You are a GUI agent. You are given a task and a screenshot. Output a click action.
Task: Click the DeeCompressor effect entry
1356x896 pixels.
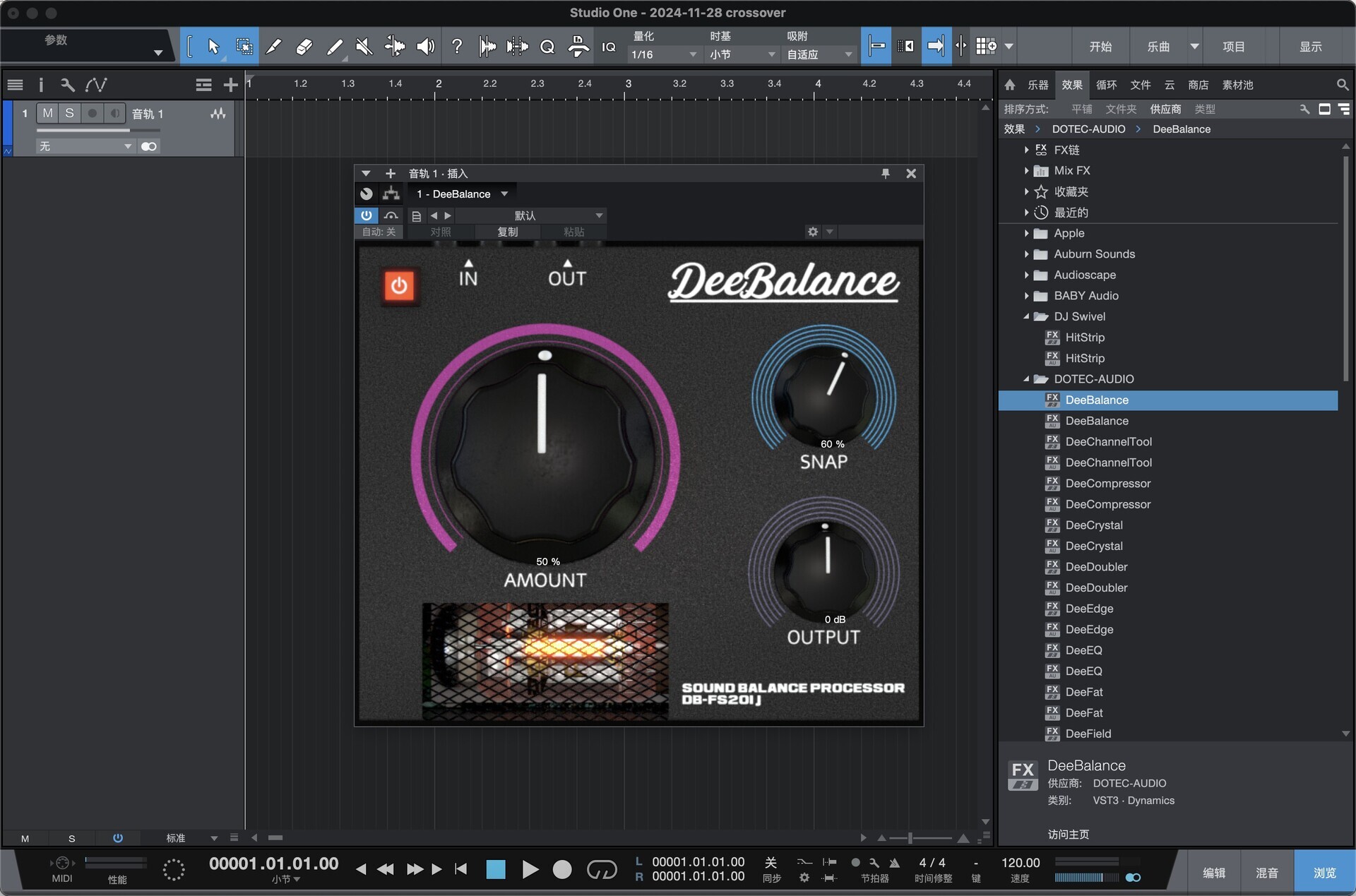click(x=1107, y=484)
